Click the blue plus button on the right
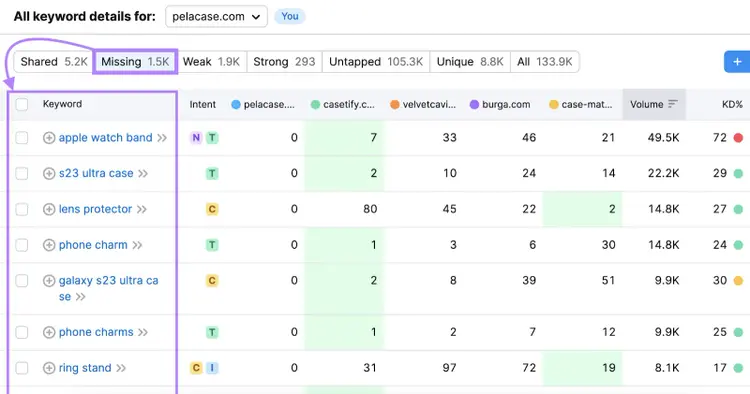The image size is (750, 394). (737, 62)
